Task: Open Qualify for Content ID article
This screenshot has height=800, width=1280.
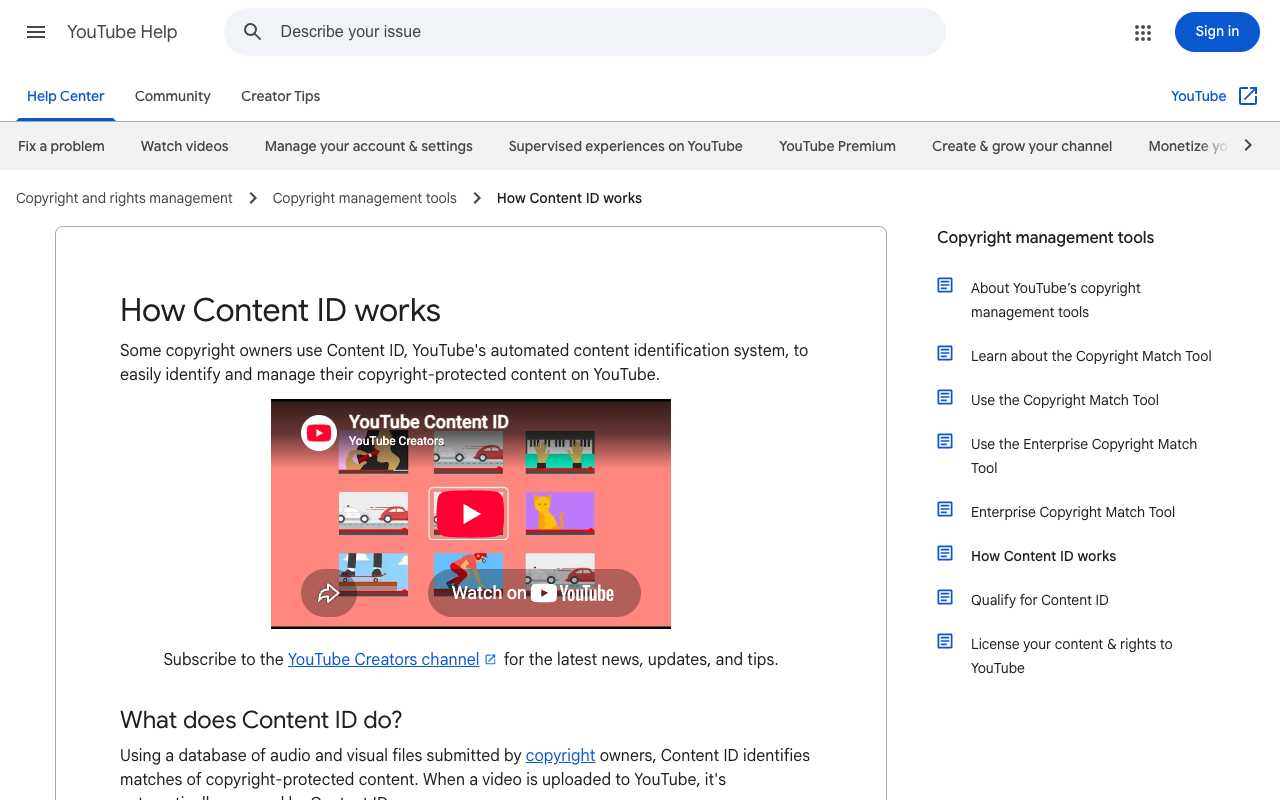Action: 1040,600
